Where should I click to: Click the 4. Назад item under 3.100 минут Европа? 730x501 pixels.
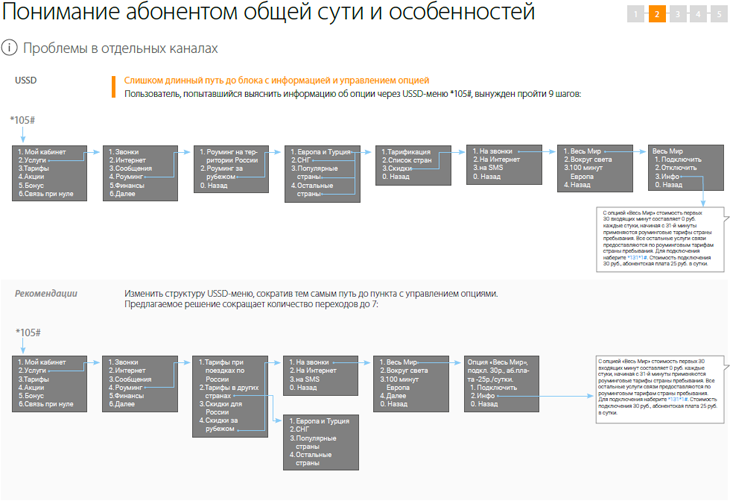(577, 185)
